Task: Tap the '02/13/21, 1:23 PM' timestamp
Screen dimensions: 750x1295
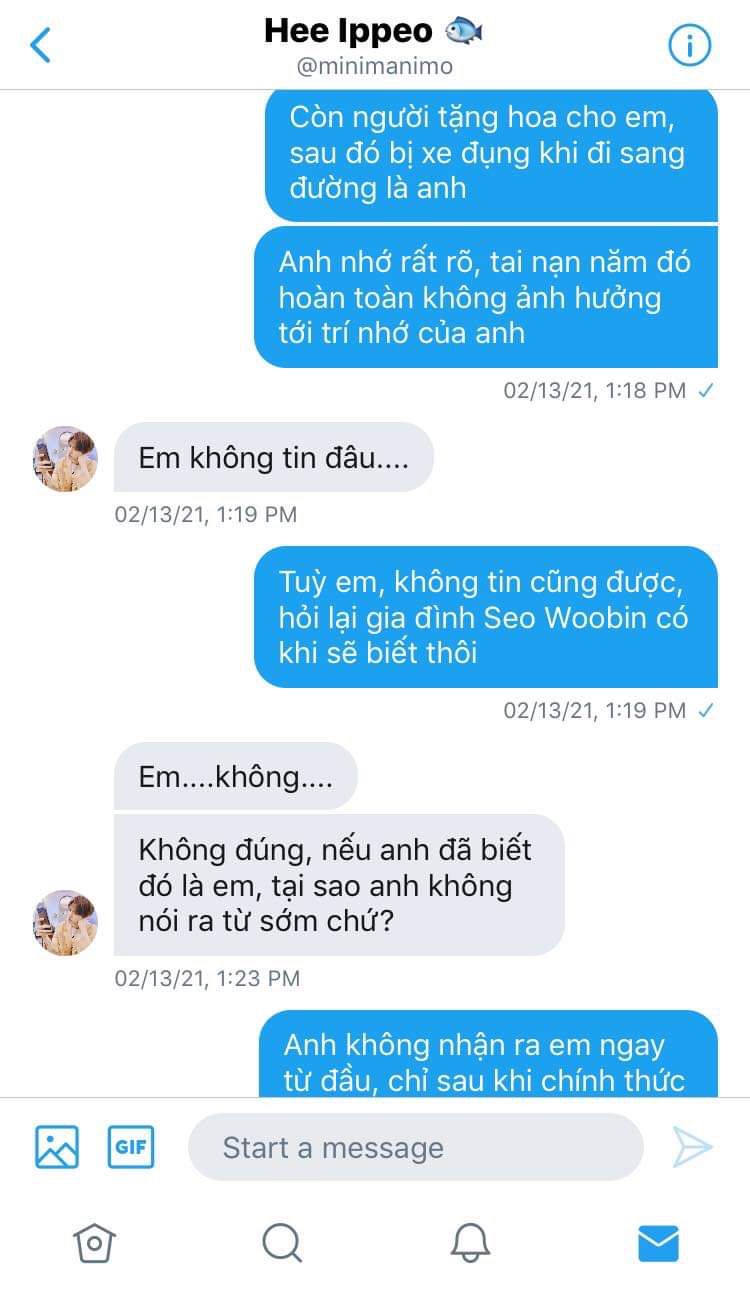Action: click(207, 978)
